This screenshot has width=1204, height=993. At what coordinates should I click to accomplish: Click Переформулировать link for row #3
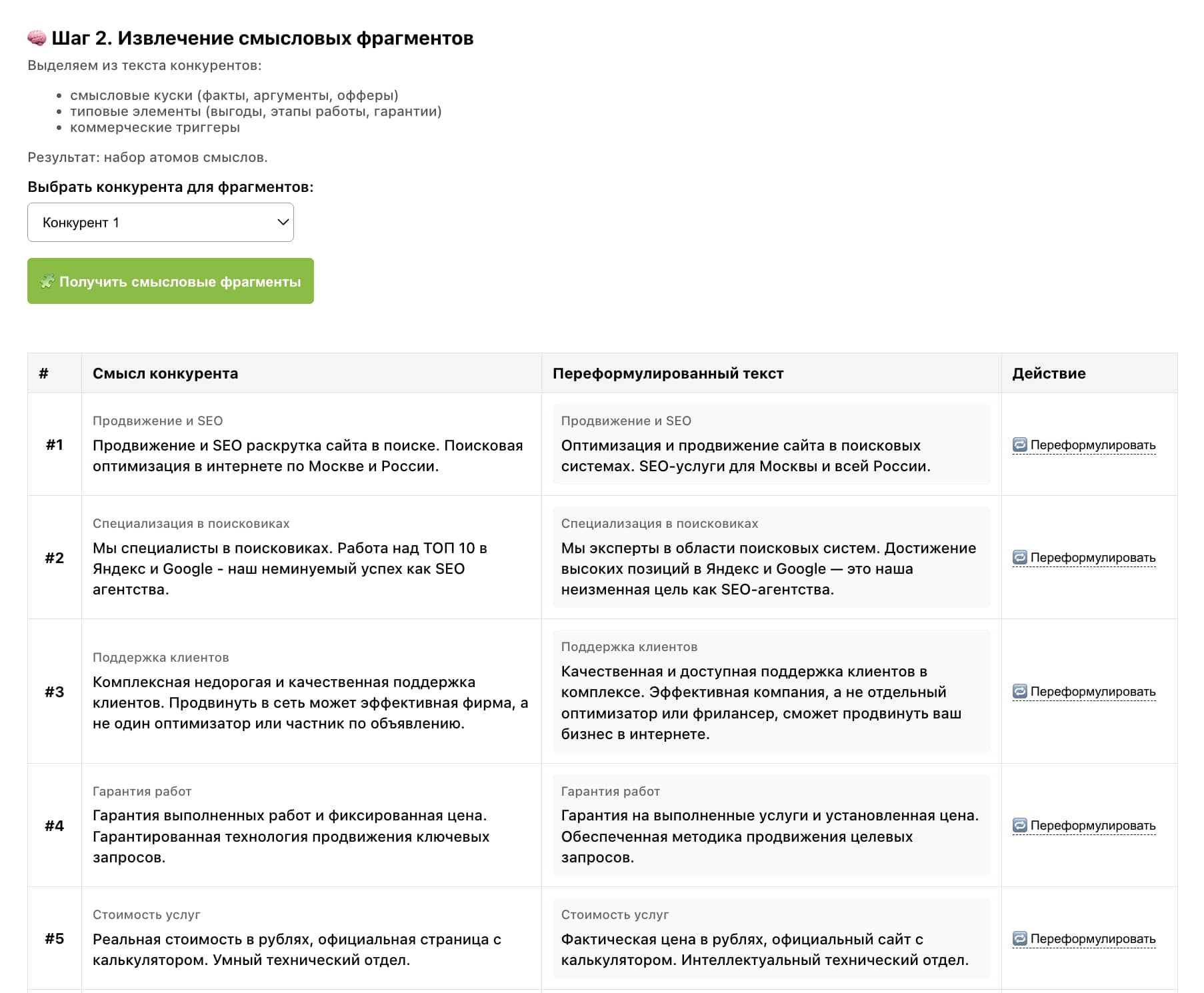tap(1093, 691)
